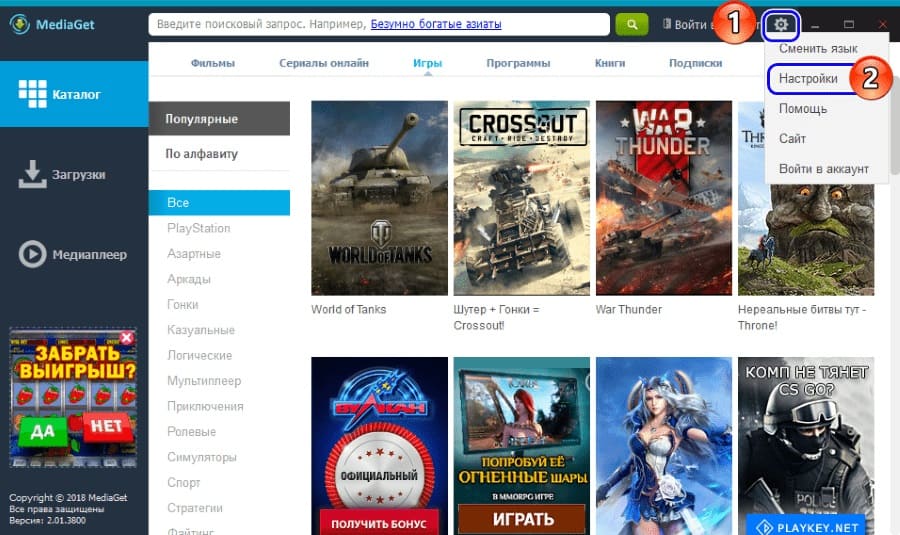
Task: Click the Версия: 2.01.3800 text
Action: (x=47, y=521)
